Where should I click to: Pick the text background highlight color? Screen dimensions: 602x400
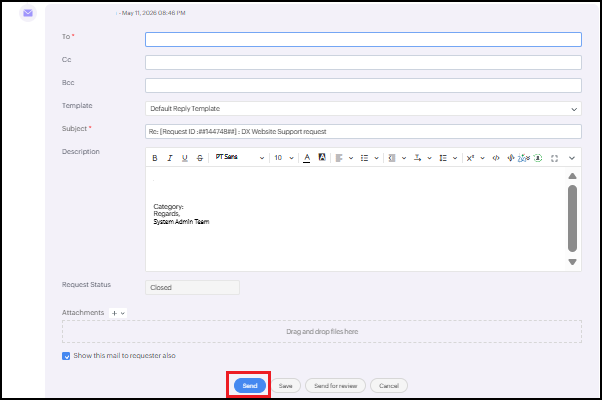click(x=322, y=157)
